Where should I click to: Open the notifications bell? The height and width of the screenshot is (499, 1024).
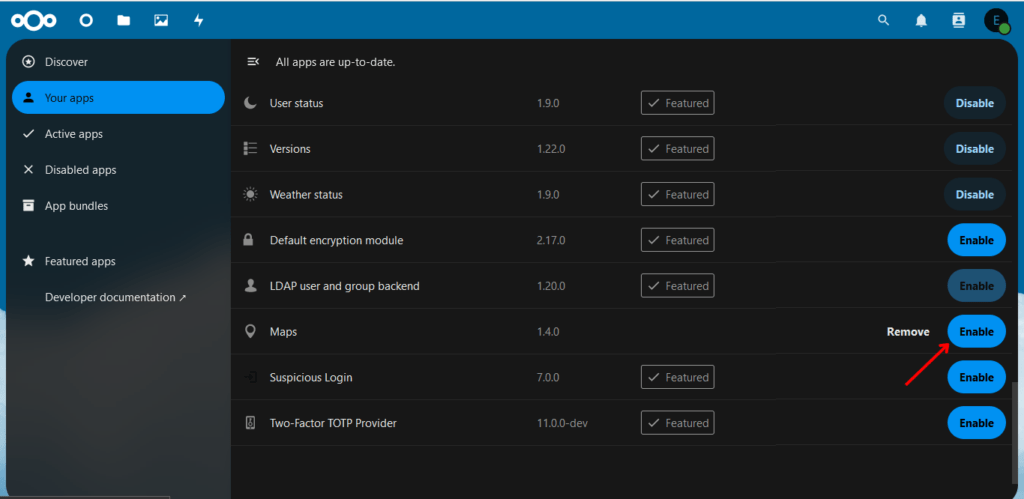click(921, 20)
